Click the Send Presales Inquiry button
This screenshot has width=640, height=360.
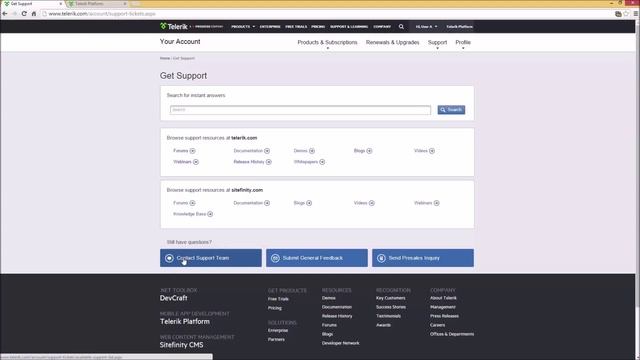click(x=423, y=258)
